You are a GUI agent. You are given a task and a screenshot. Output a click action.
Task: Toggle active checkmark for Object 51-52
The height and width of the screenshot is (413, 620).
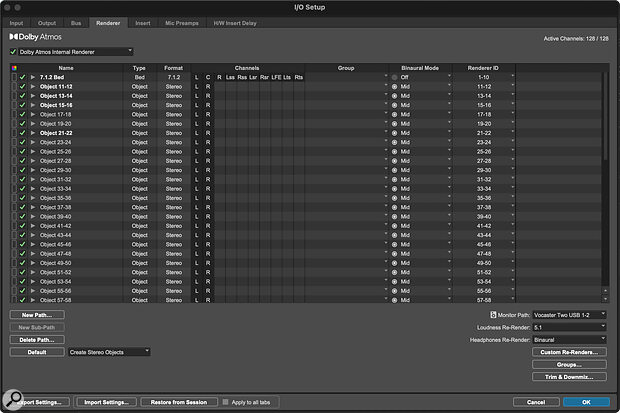(x=23, y=272)
